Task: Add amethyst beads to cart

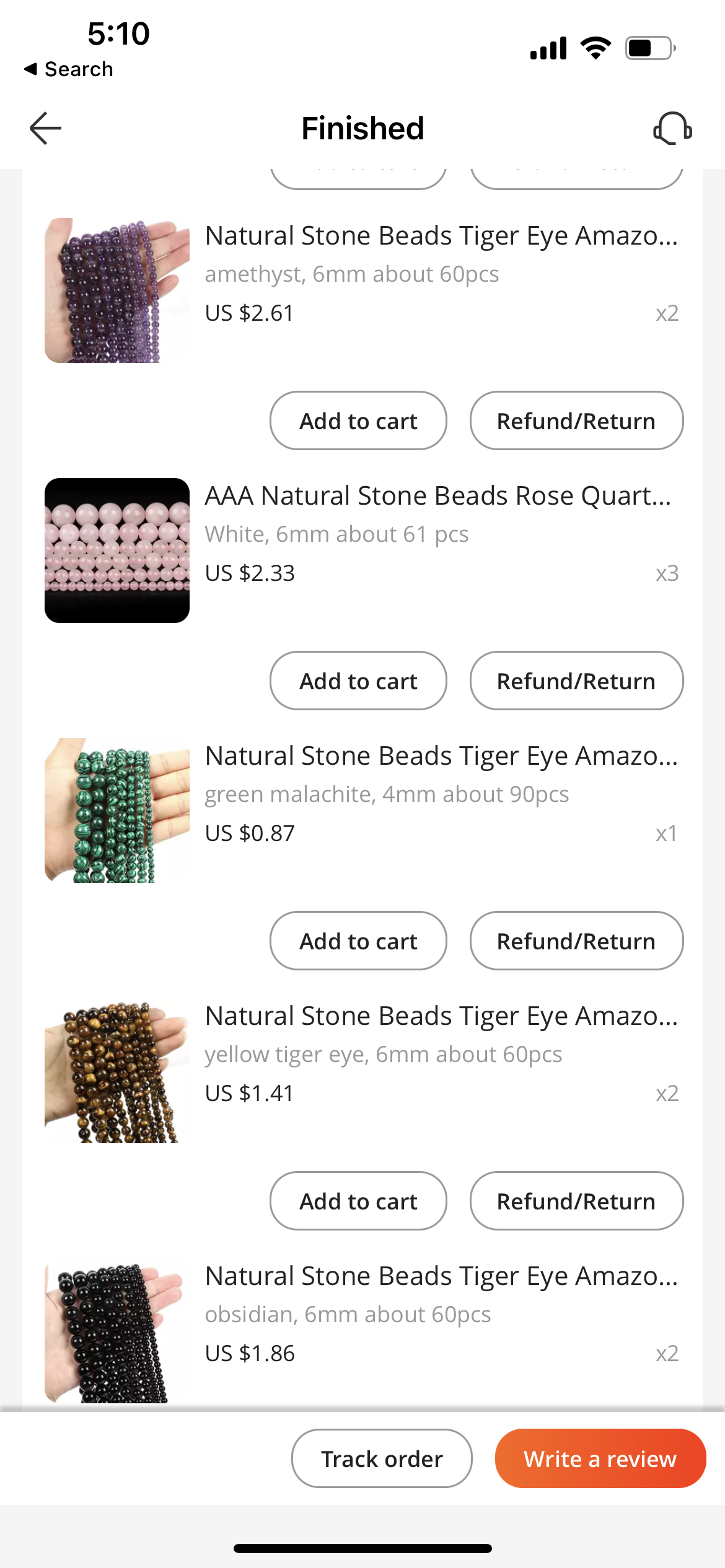Action: [358, 421]
